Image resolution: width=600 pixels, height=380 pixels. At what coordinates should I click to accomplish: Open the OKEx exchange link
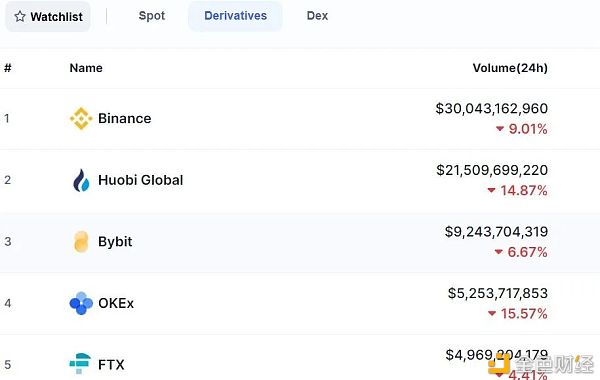pos(116,303)
